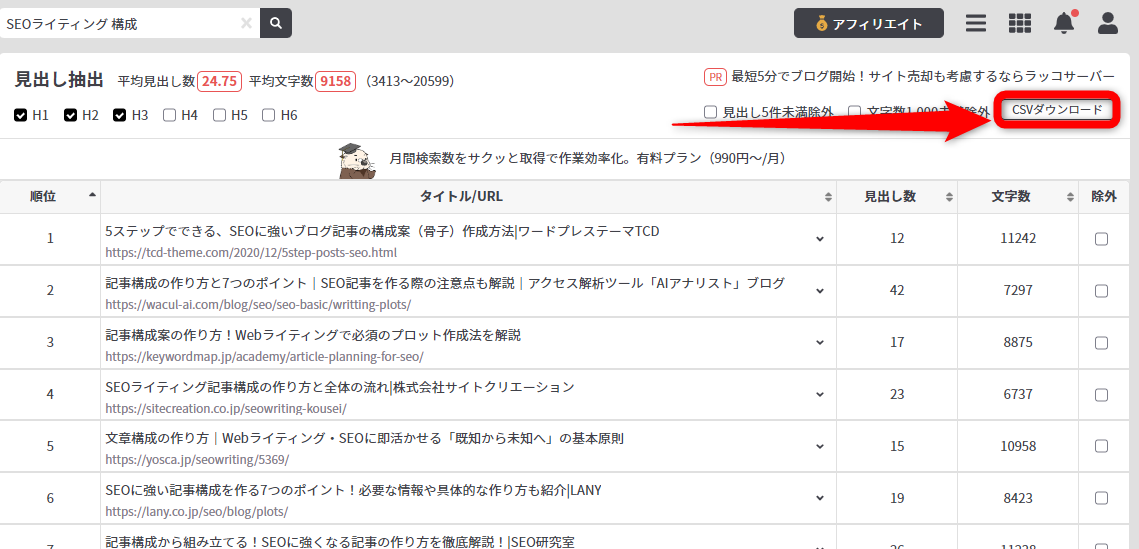Open the keywordmap.jp URL link
Viewport: 1139px width, 549px height.
tap(264, 357)
